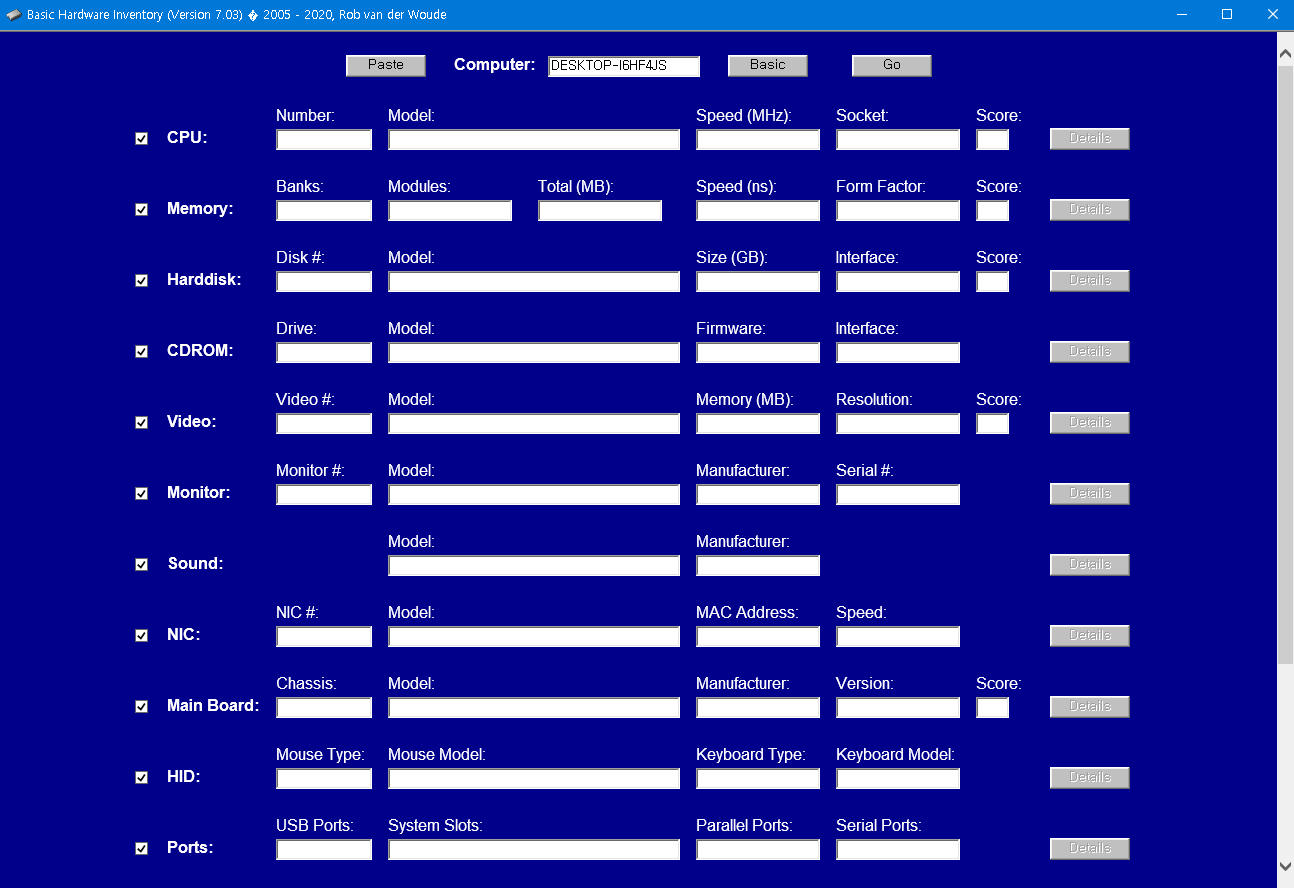Click the CPU Model text field

click(x=533, y=140)
